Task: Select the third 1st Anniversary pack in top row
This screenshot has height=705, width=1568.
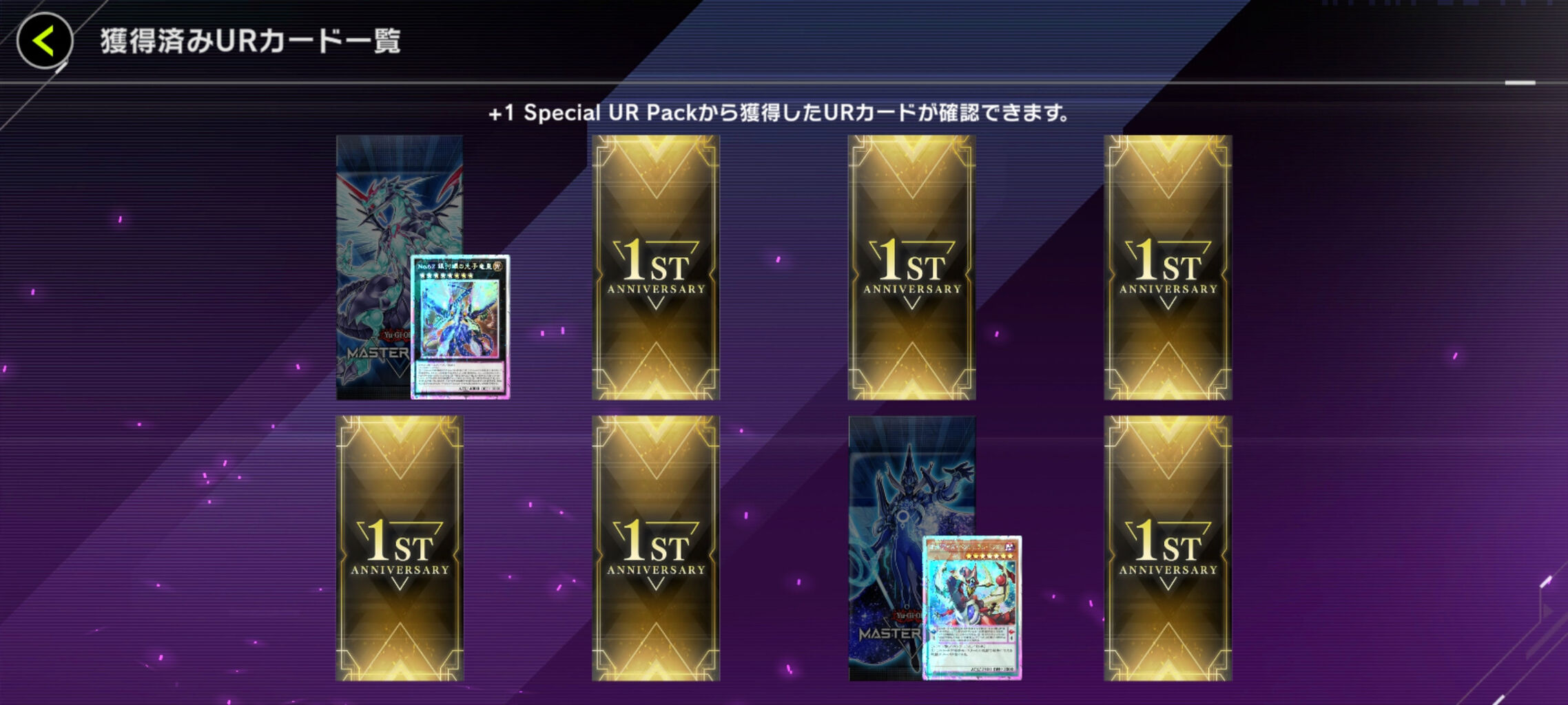Action: coord(911,267)
